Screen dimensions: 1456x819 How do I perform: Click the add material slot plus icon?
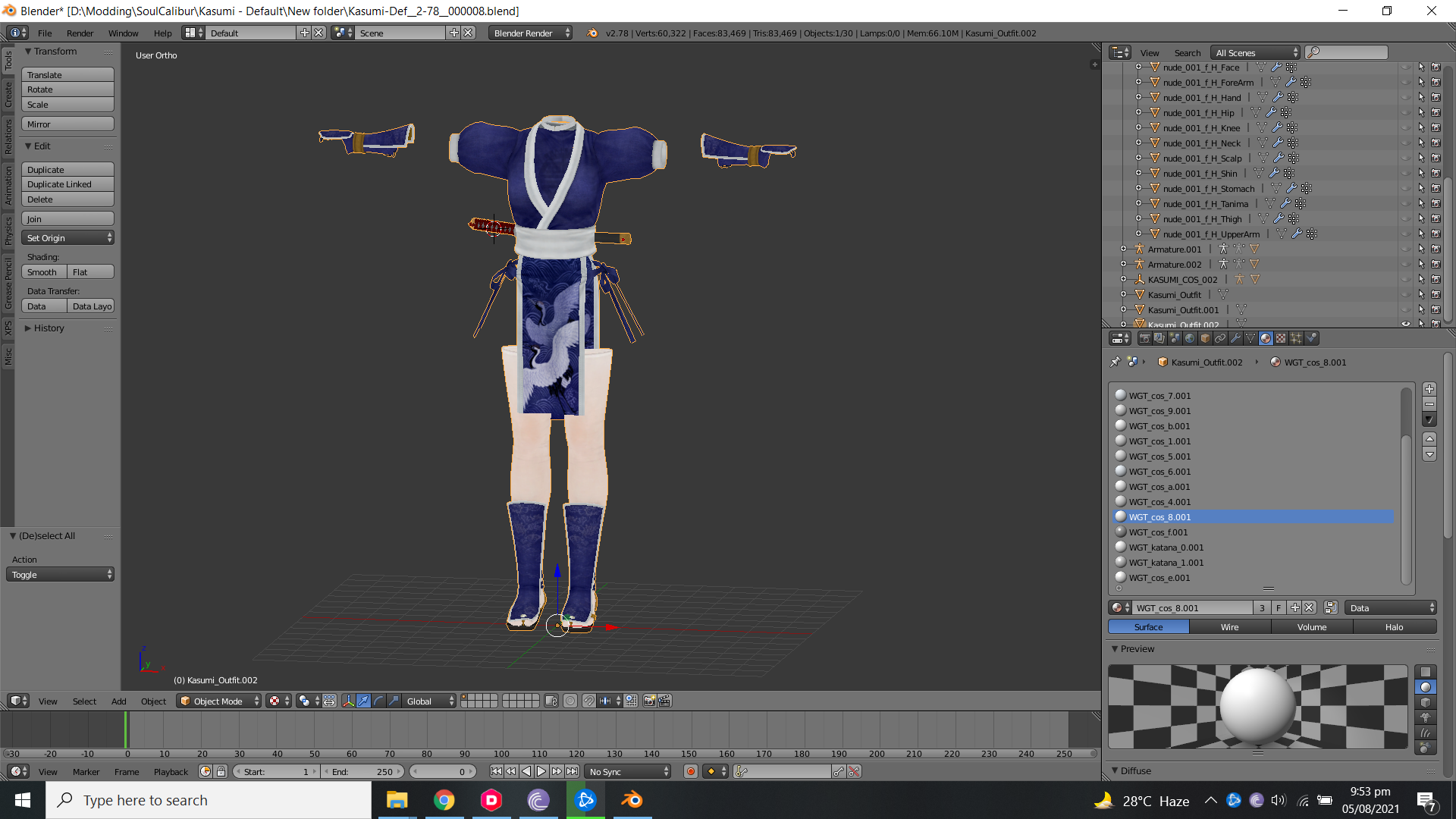(x=1429, y=389)
